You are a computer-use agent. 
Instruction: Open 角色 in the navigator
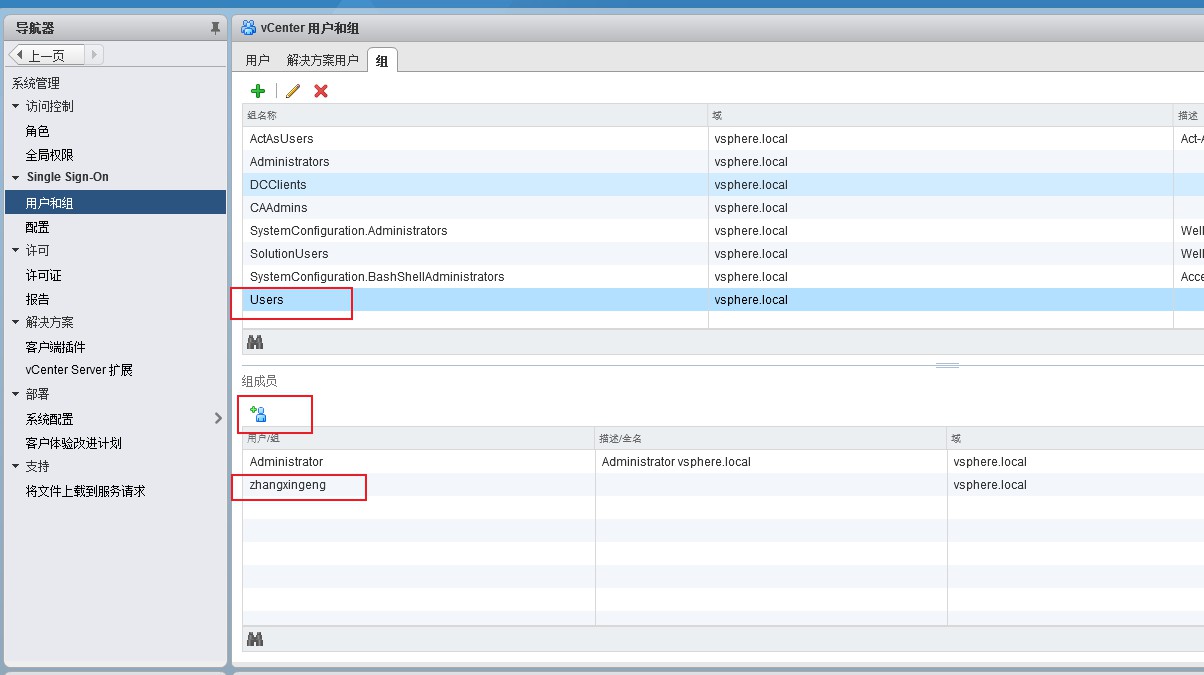(x=37, y=131)
